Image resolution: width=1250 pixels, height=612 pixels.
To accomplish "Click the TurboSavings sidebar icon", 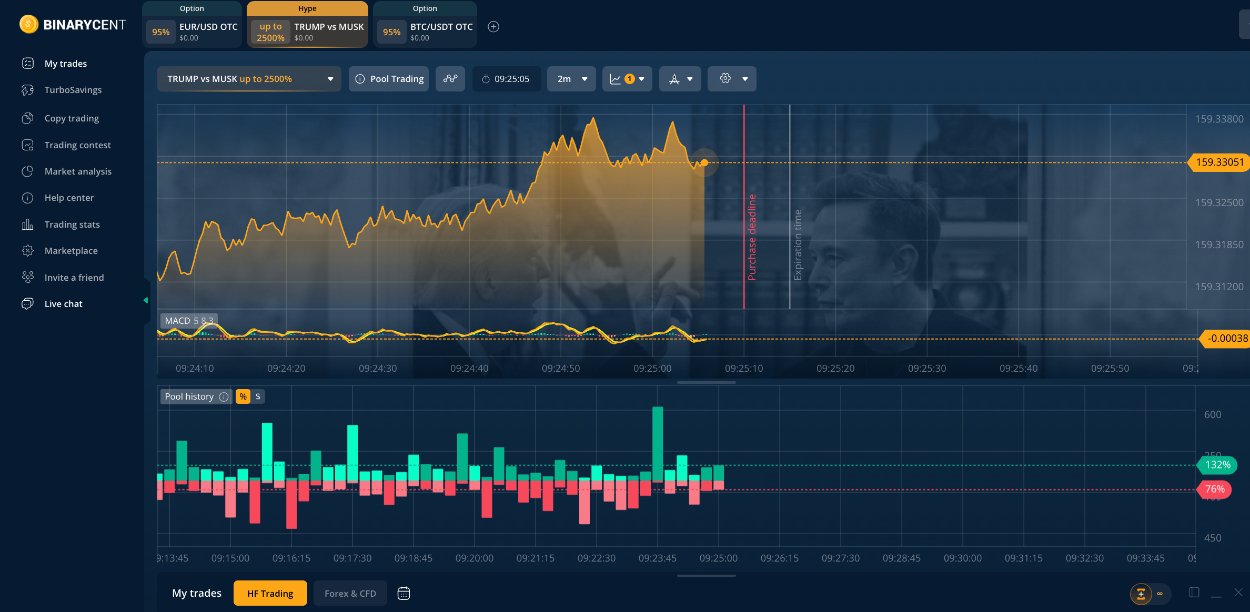I will pyautogui.click(x=28, y=90).
